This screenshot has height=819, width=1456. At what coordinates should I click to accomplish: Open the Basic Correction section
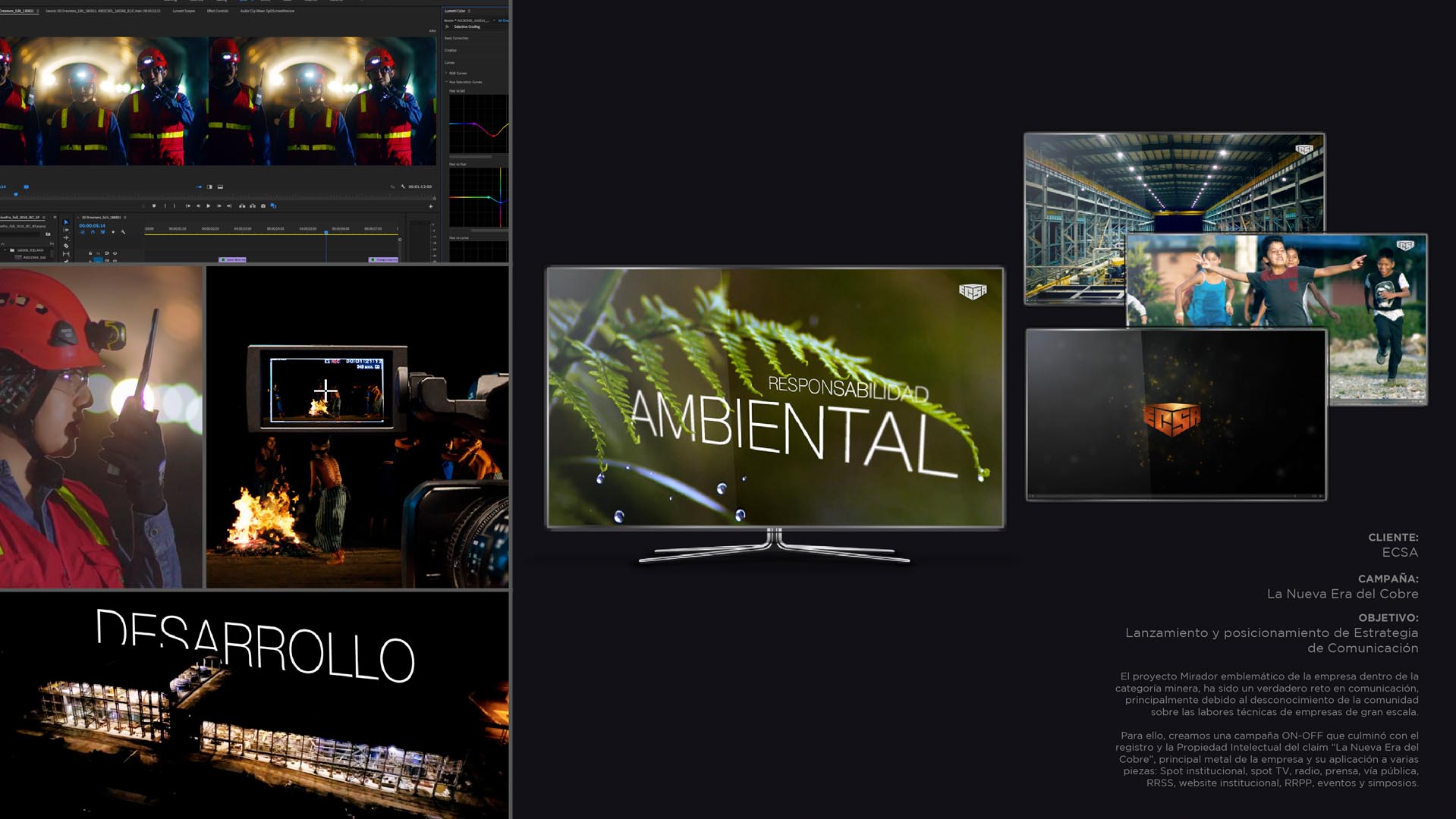456,38
